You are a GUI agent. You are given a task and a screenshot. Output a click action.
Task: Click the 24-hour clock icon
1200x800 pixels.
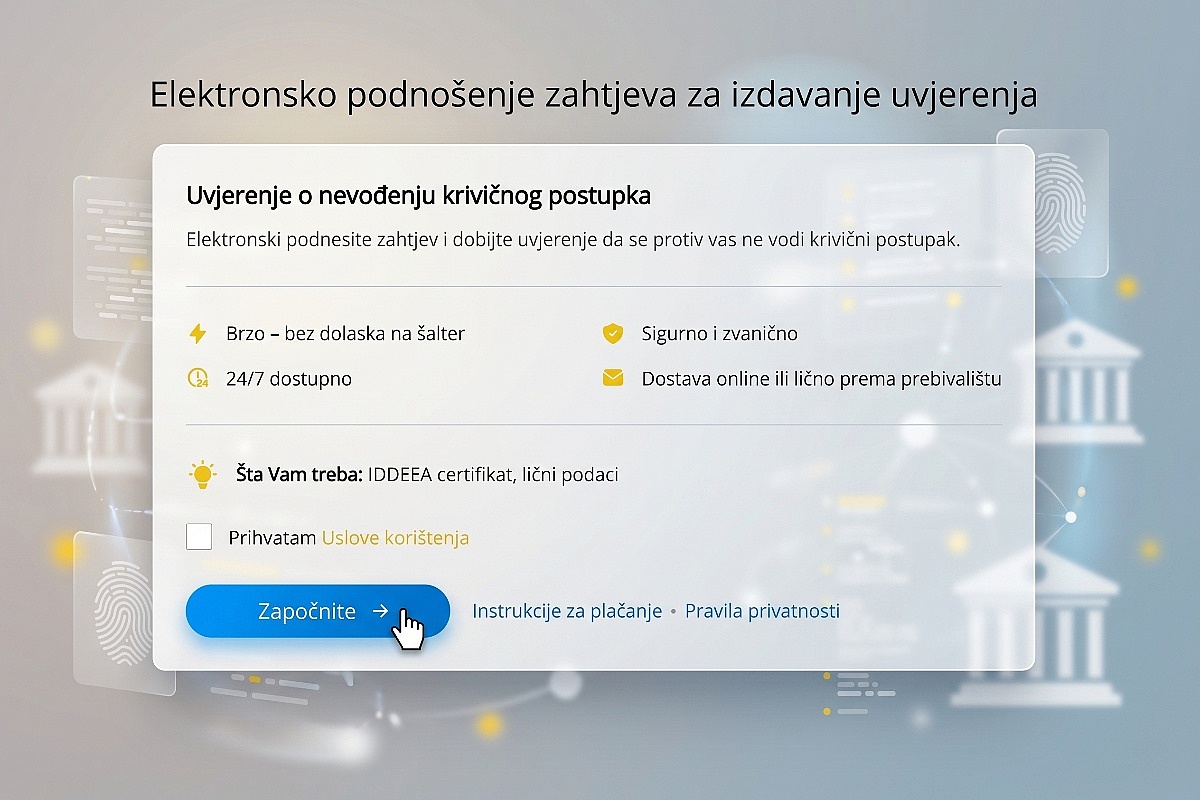click(198, 379)
